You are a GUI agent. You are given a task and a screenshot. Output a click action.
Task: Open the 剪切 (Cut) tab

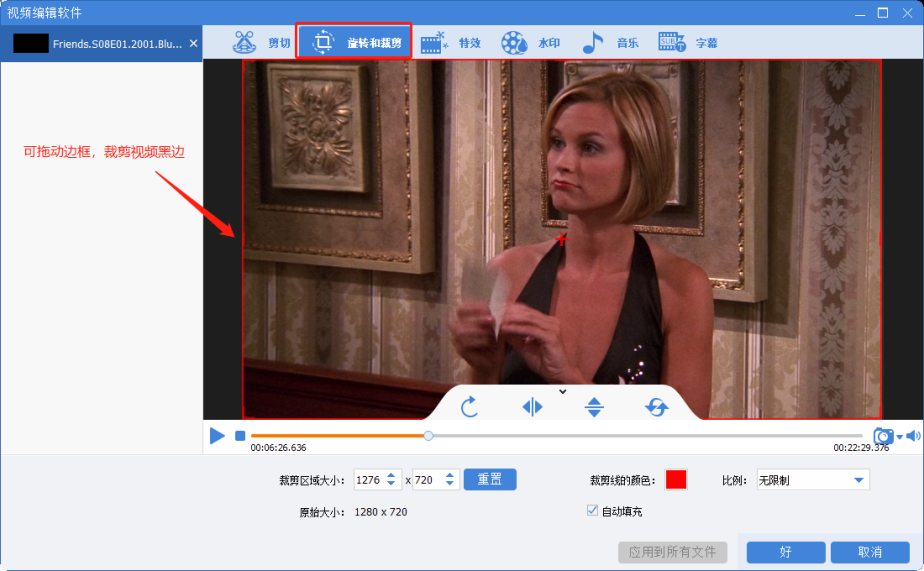tap(262, 42)
